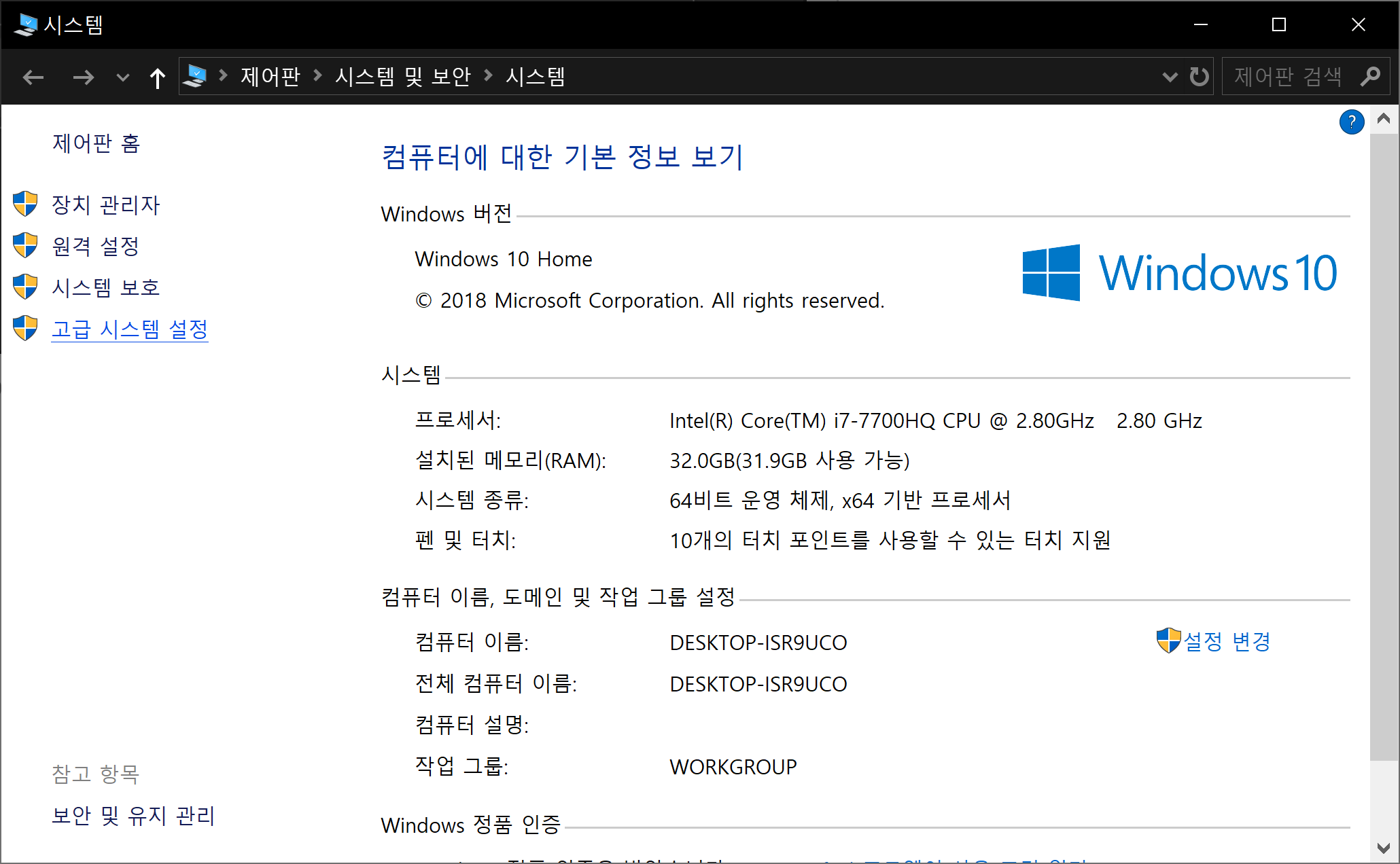The width and height of the screenshot is (1400, 864).
Task: Open 시스템 보호 in sidebar
Action: click(x=105, y=287)
